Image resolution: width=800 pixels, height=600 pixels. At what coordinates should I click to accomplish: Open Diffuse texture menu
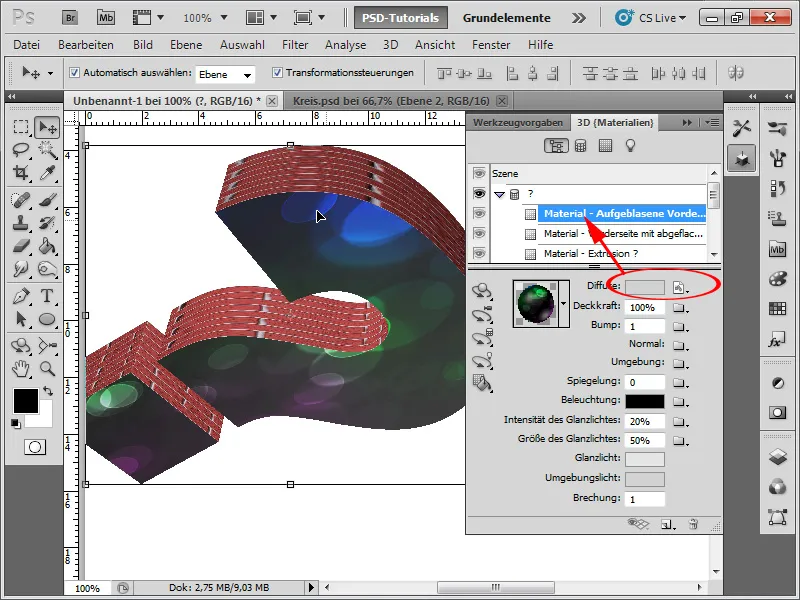[x=680, y=288]
